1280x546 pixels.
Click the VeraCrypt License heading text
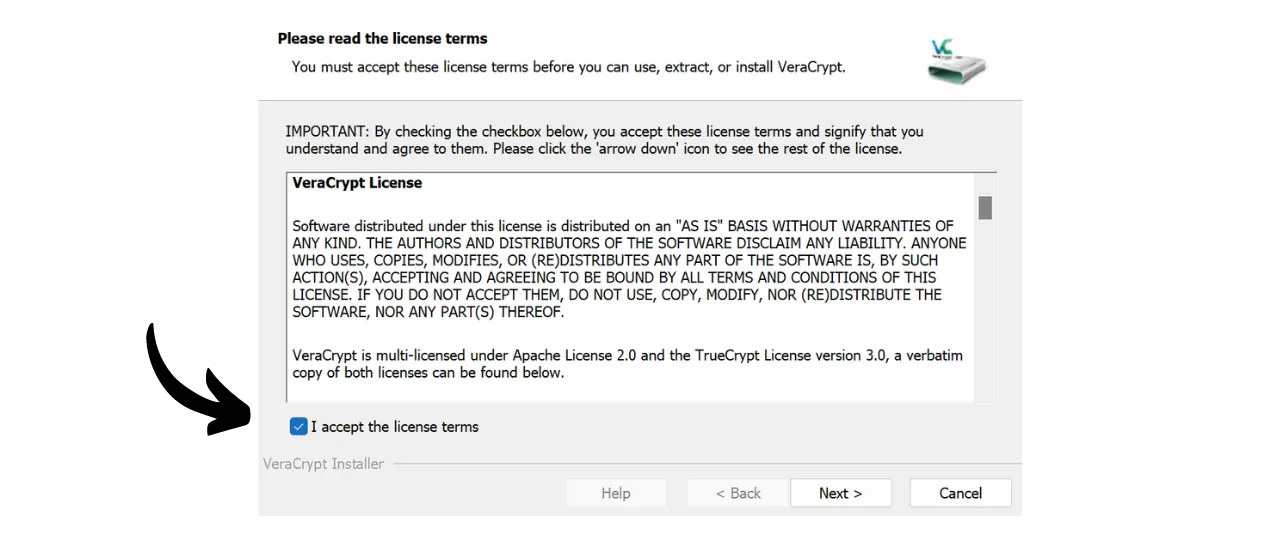(357, 183)
